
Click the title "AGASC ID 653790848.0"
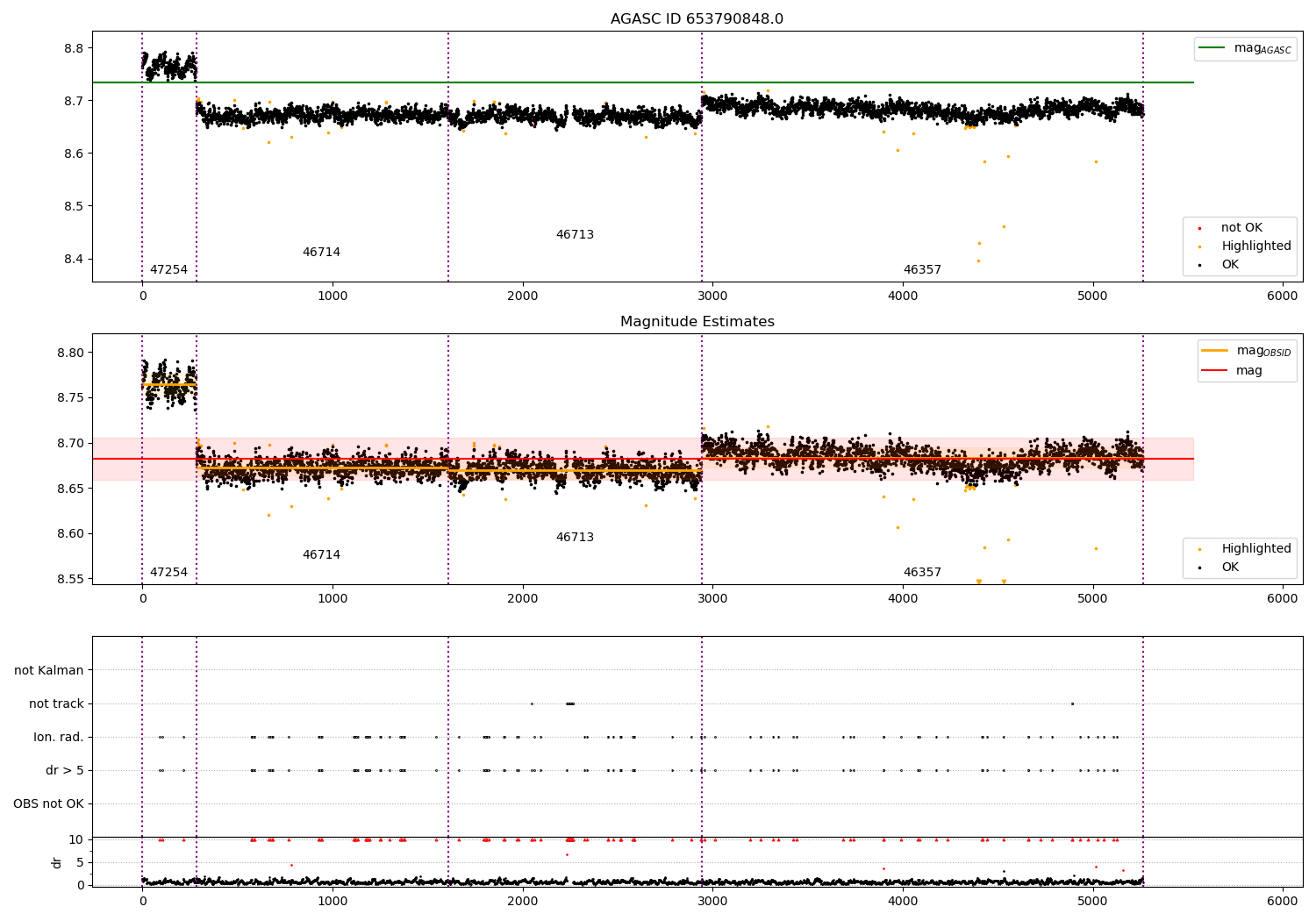coord(697,19)
